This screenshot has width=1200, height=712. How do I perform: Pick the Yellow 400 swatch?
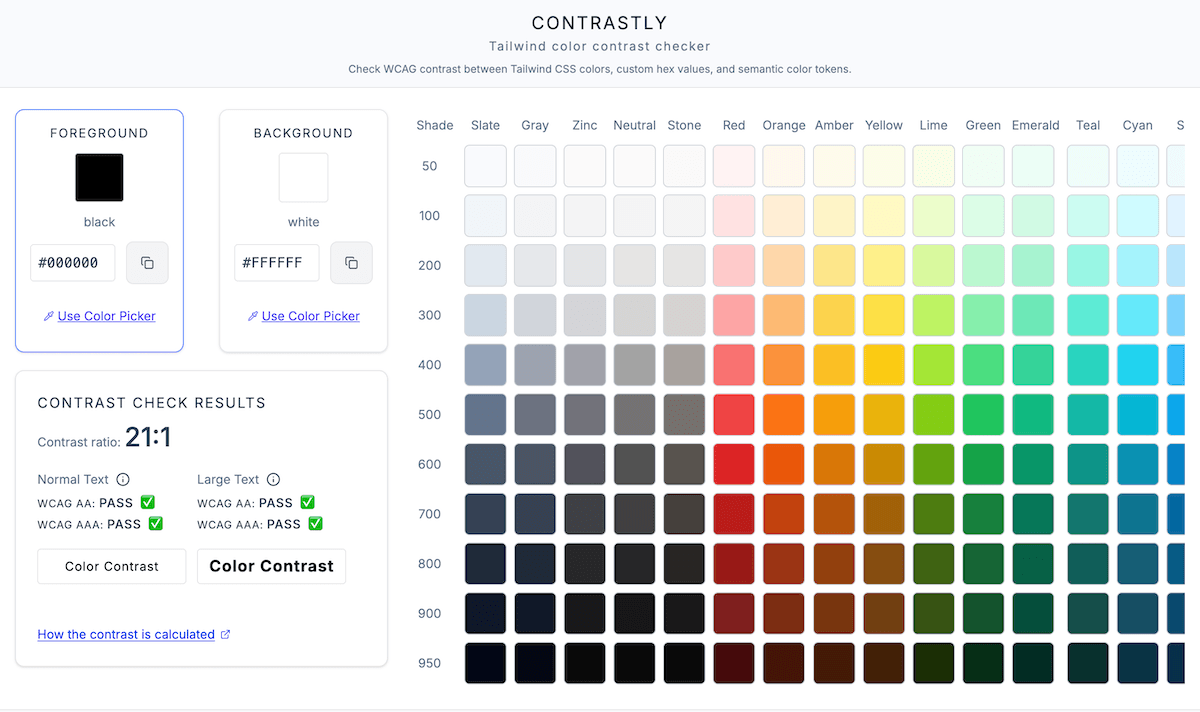coord(884,365)
